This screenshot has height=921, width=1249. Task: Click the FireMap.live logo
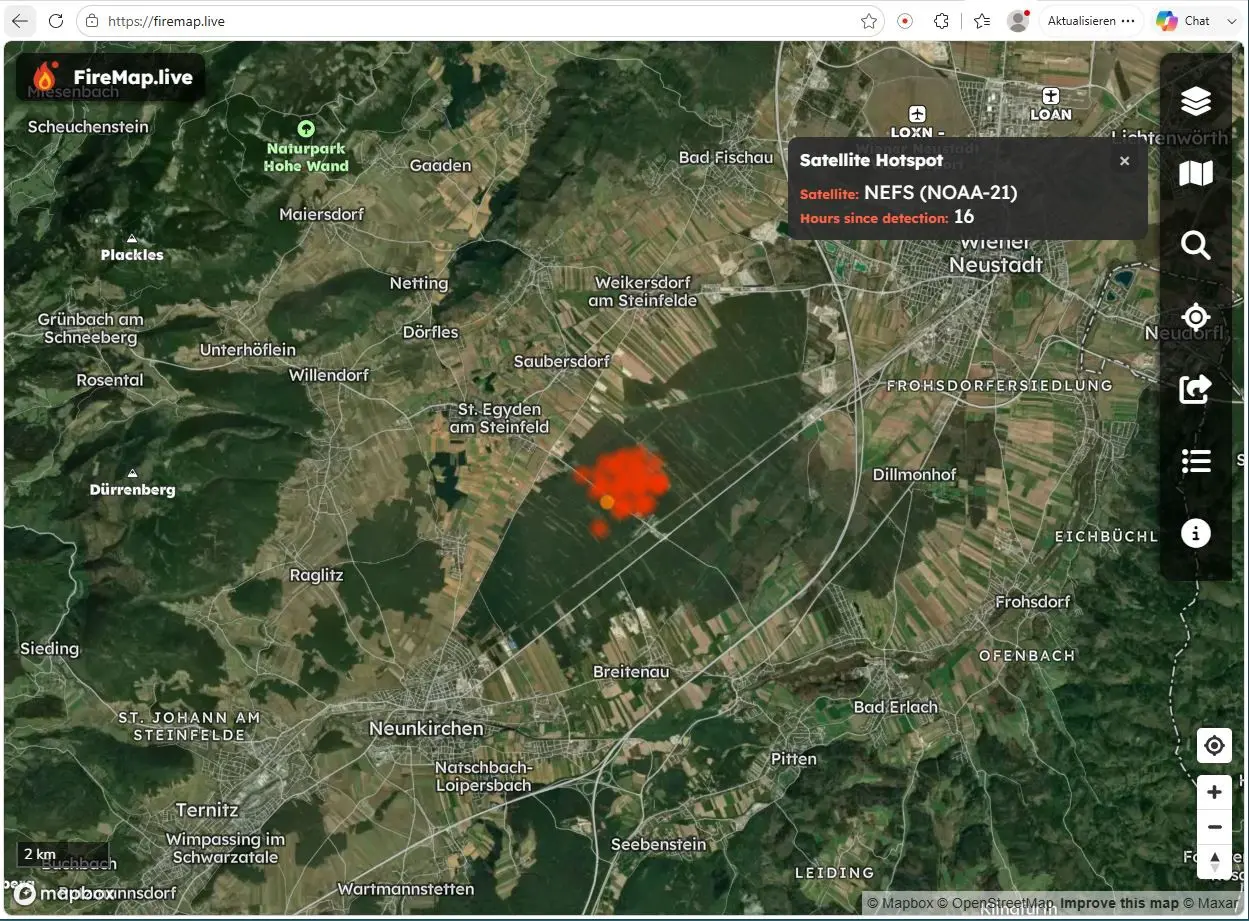click(x=111, y=77)
